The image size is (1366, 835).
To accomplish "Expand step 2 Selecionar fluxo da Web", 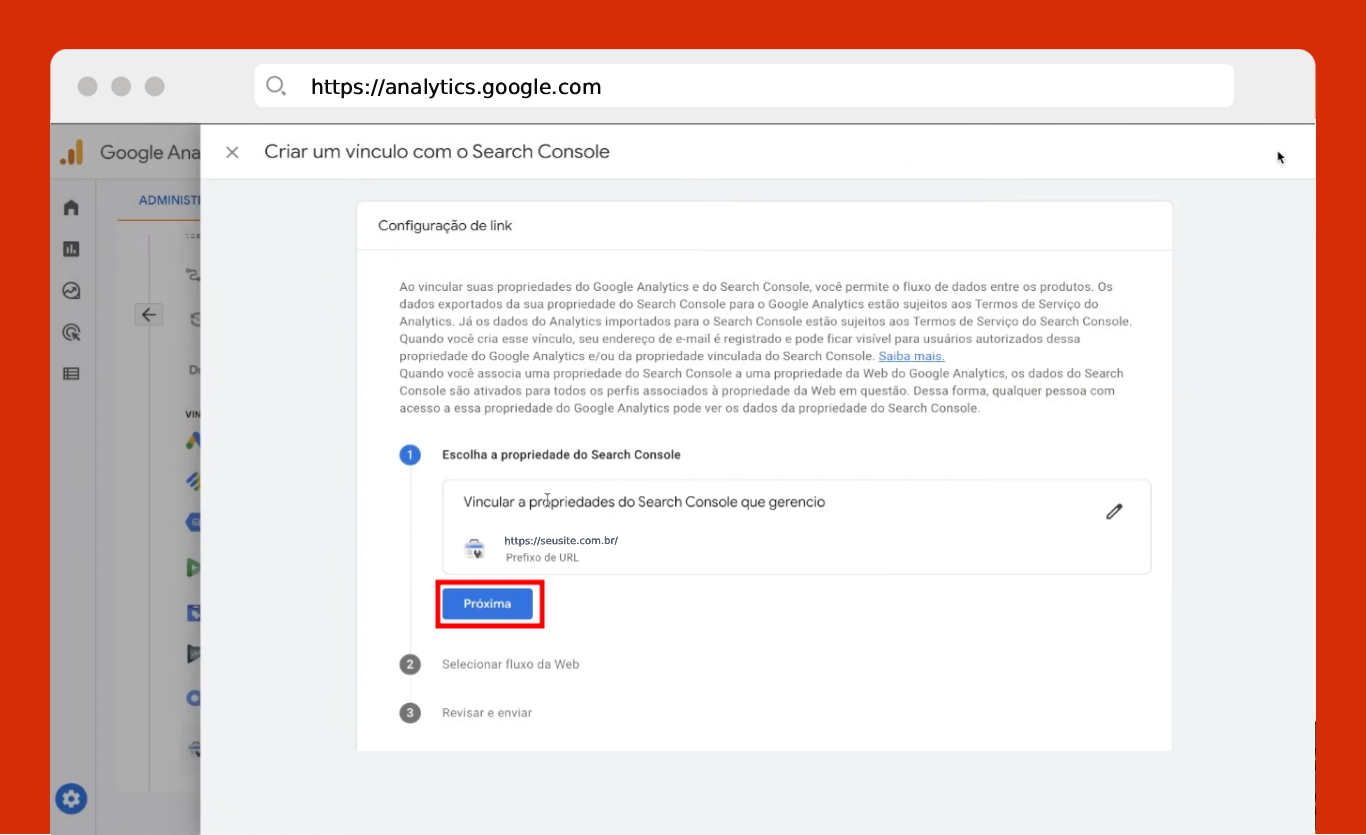I will (510, 664).
